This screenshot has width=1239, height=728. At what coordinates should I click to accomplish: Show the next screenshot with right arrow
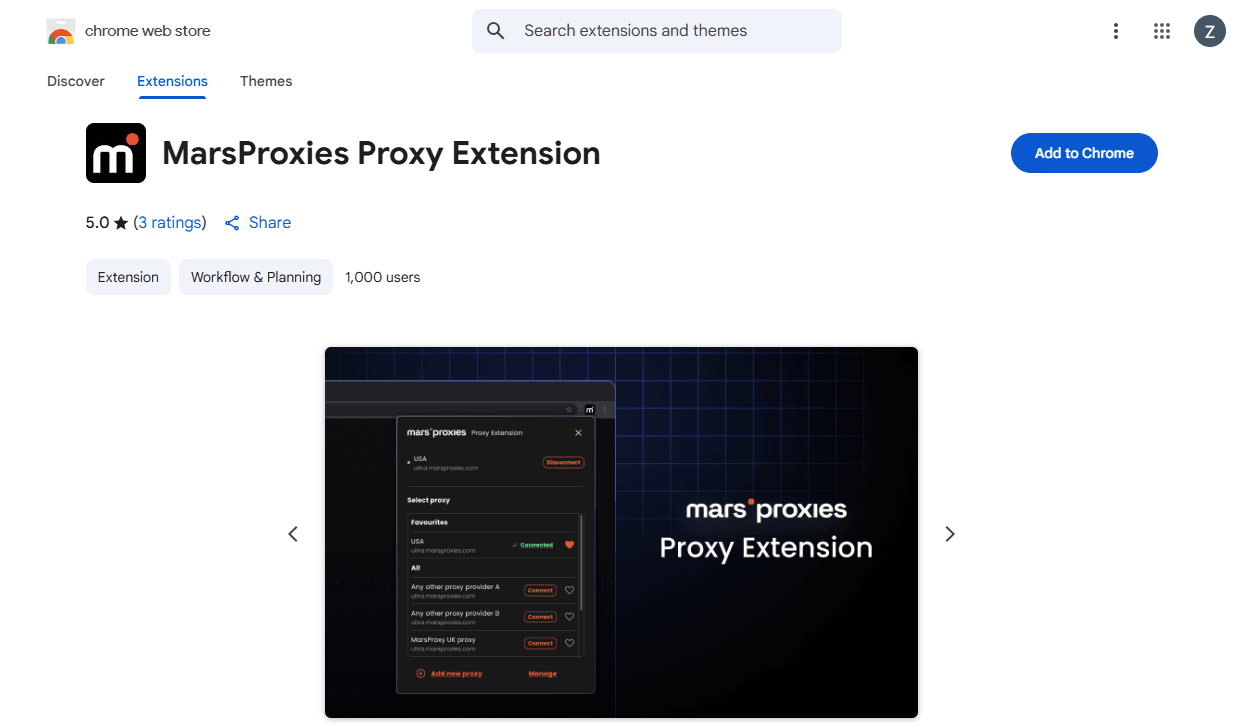pyautogui.click(x=950, y=534)
